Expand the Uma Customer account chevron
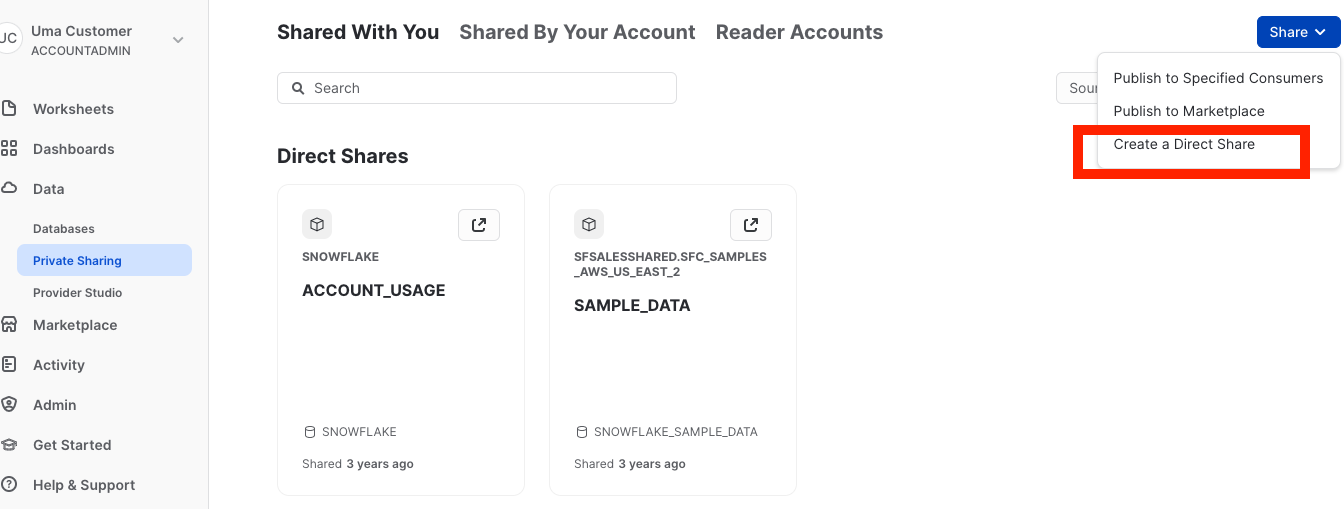The image size is (1344, 509). 178,40
